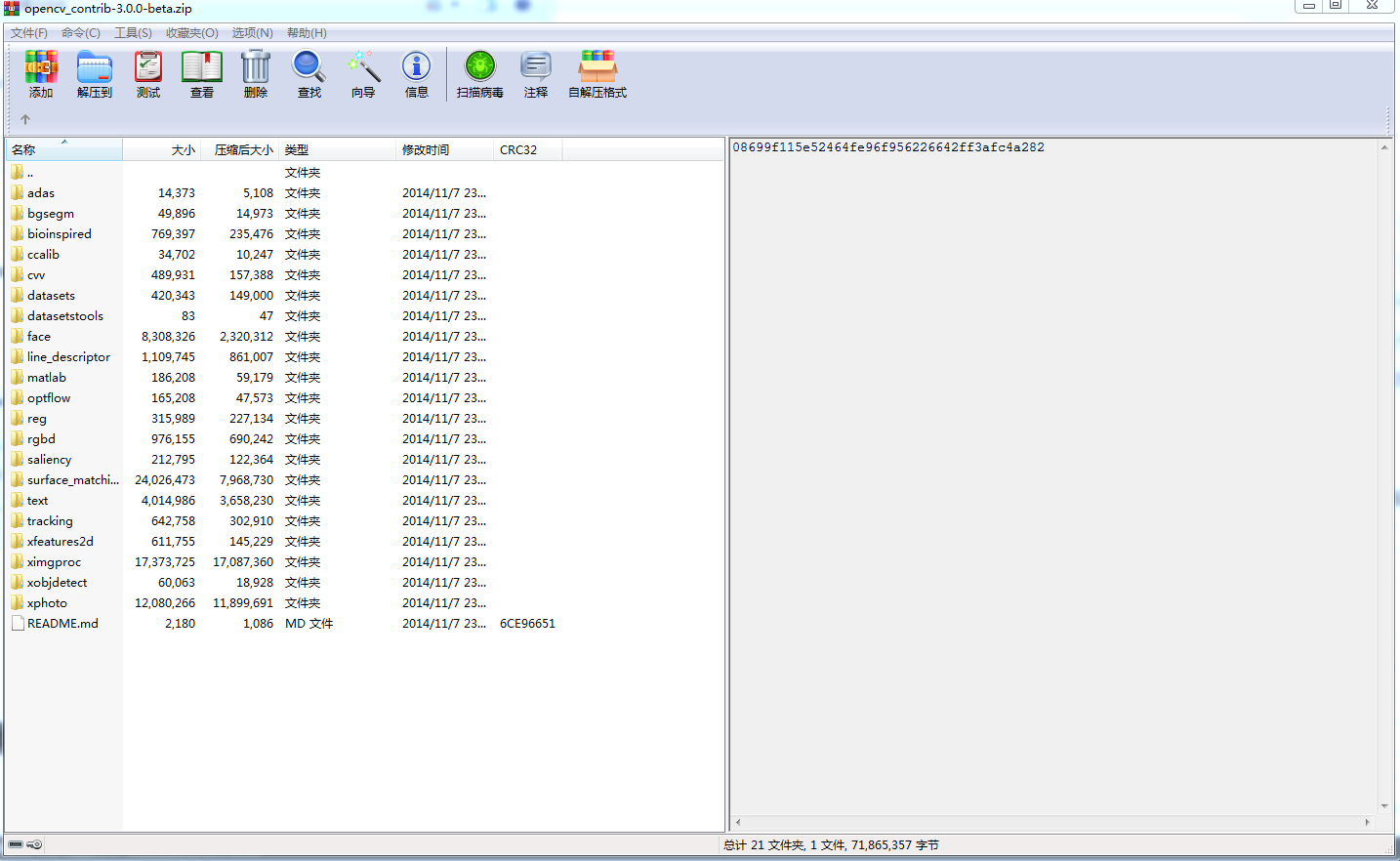This screenshot has height=861, width=1400.
Task: Click the 测试 (Test) archive icon
Action: 148,66
